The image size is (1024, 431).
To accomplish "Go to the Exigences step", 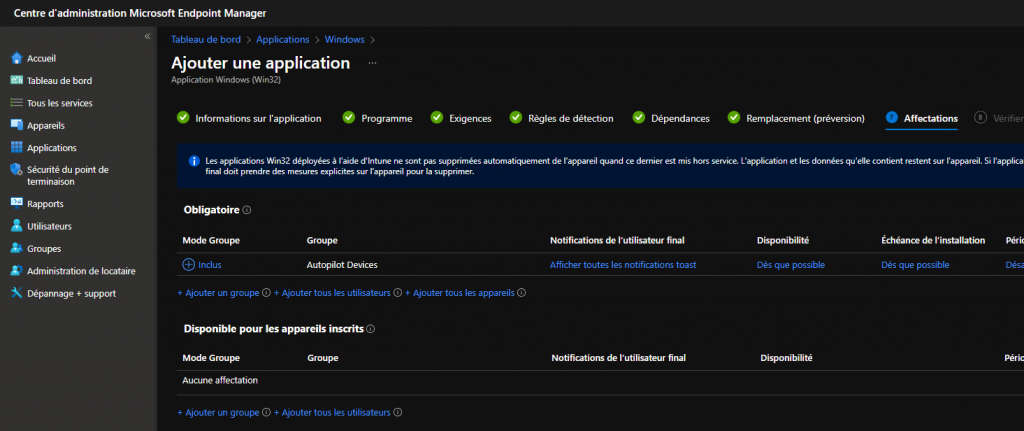I will [x=470, y=119].
